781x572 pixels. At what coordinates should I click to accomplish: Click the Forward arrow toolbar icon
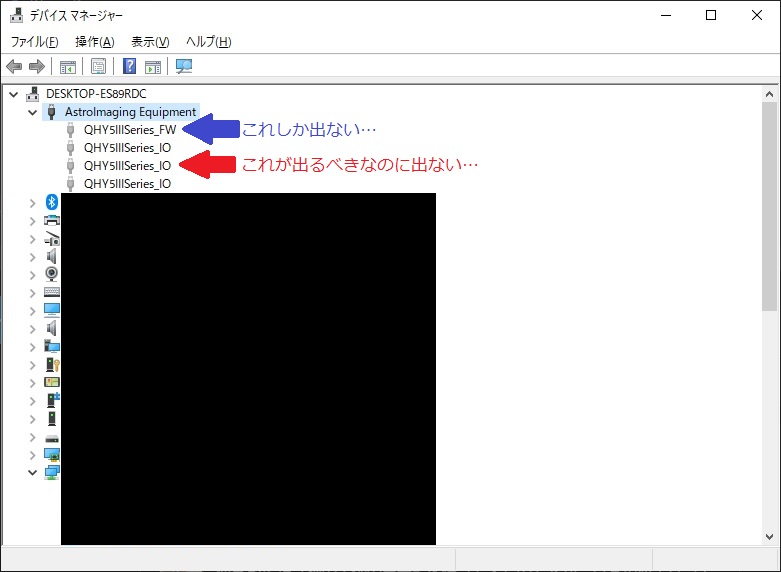click(37, 66)
